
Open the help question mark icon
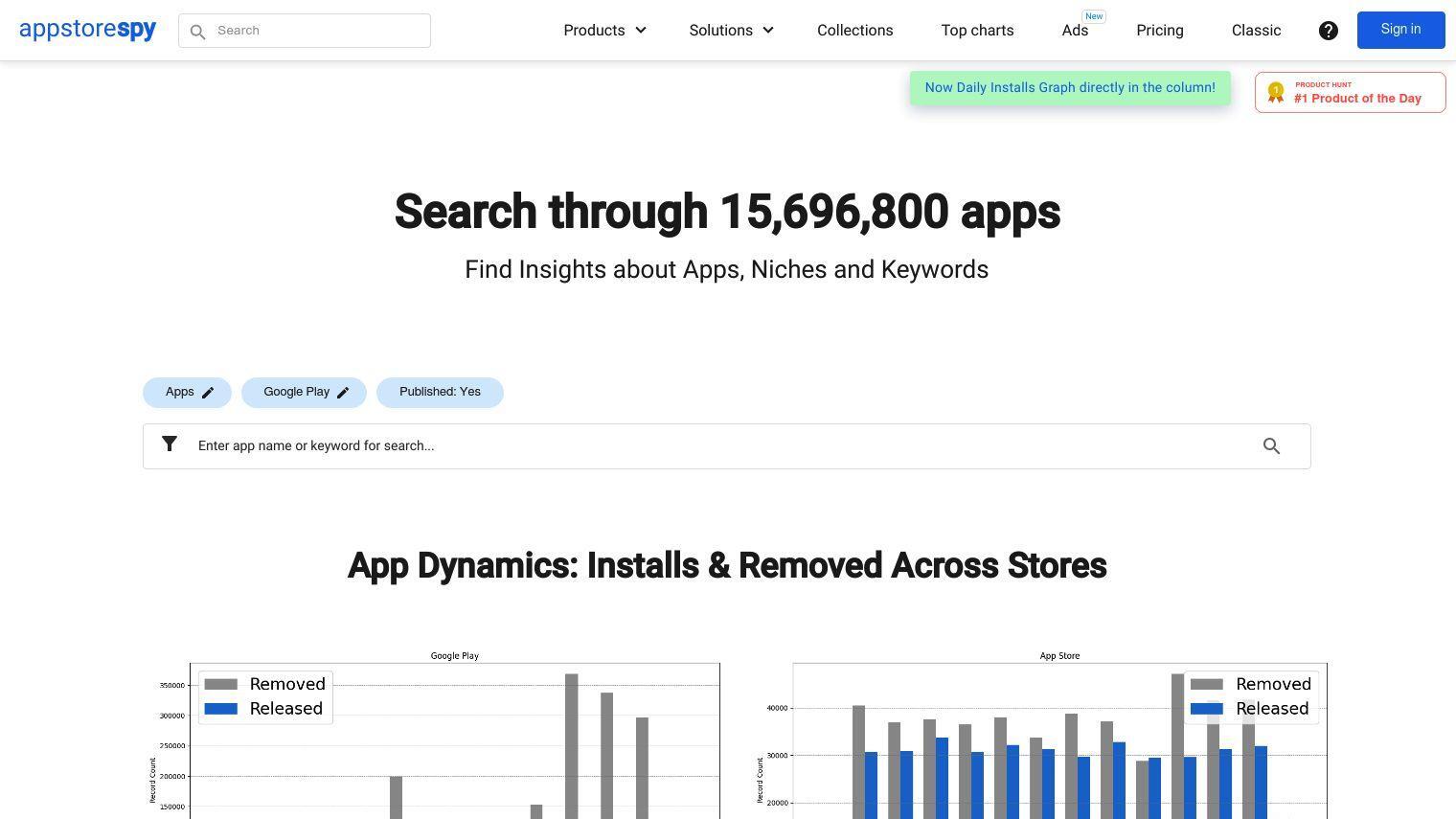pyautogui.click(x=1329, y=31)
